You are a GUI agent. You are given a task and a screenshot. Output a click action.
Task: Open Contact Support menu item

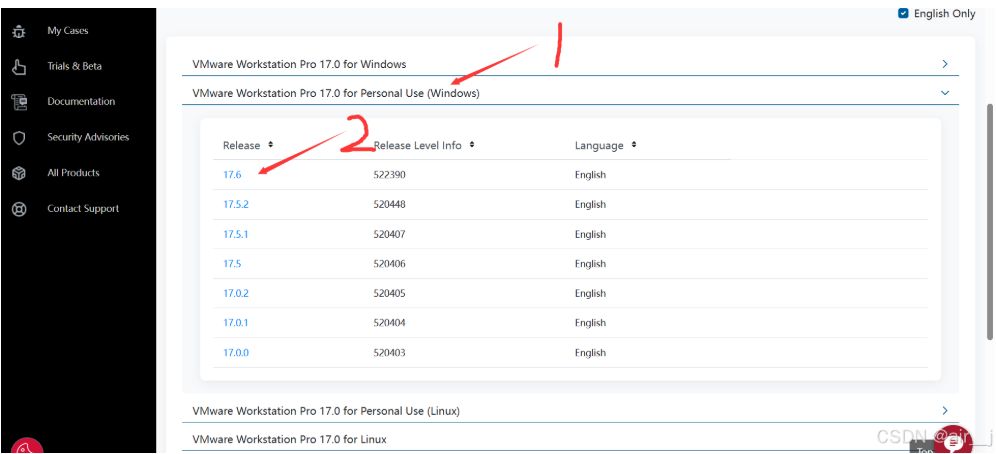coord(83,209)
